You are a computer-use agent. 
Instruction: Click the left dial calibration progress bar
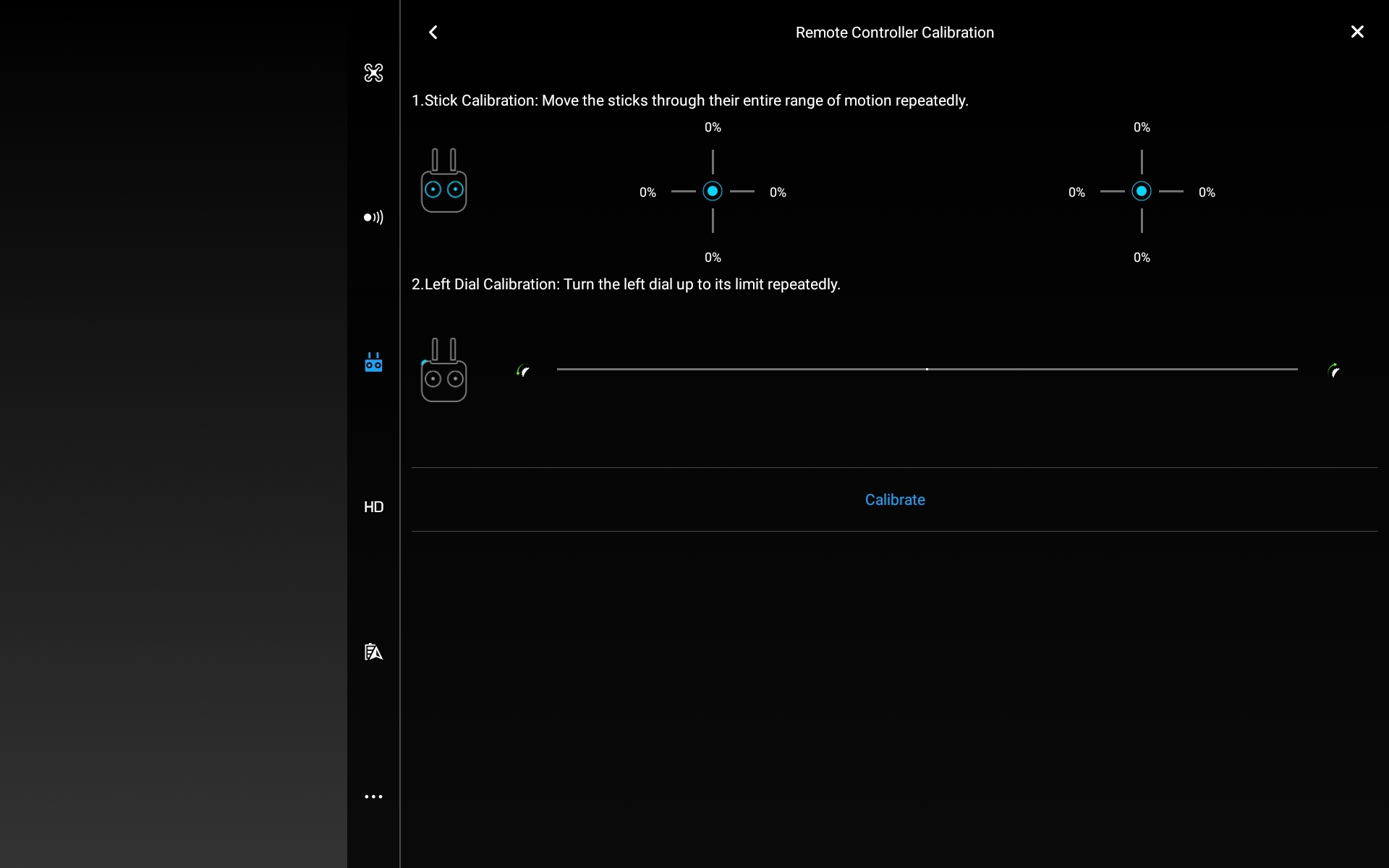(x=927, y=369)
